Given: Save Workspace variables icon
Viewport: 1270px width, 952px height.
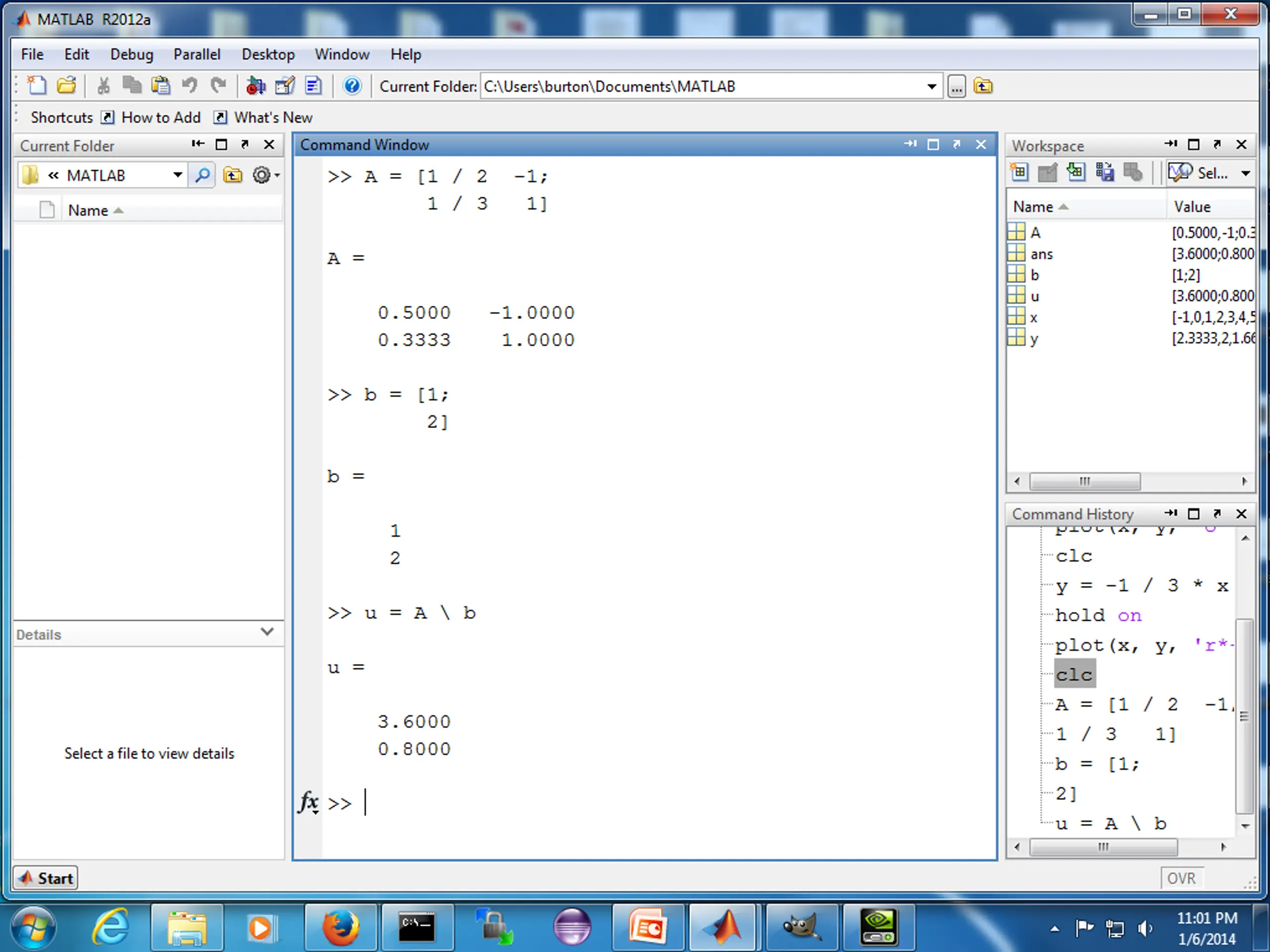Looking at the screenshot, I should tap(1105, 172).
